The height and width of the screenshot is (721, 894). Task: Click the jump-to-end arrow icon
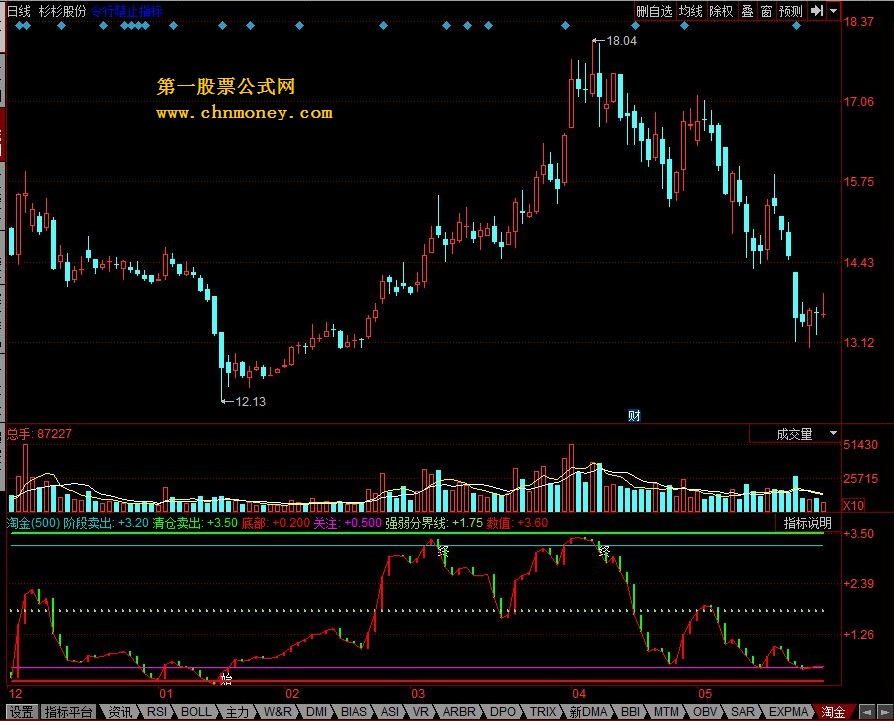click(x=817, y=11)
